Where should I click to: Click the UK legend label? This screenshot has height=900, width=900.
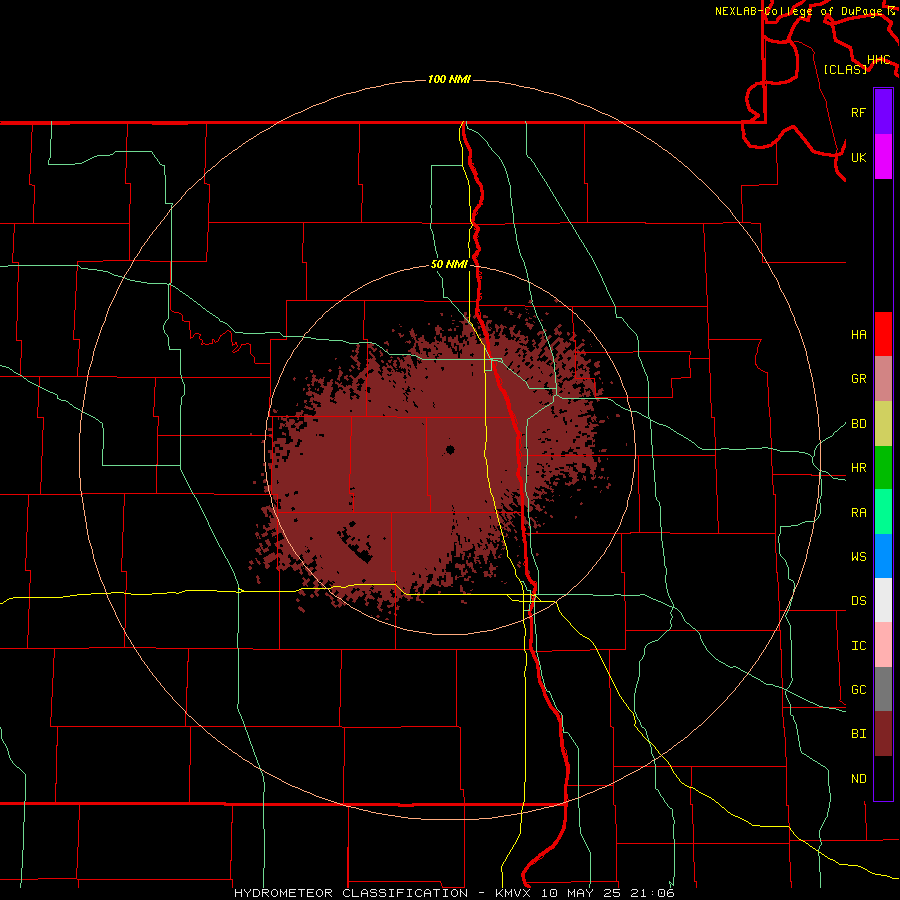858,158
